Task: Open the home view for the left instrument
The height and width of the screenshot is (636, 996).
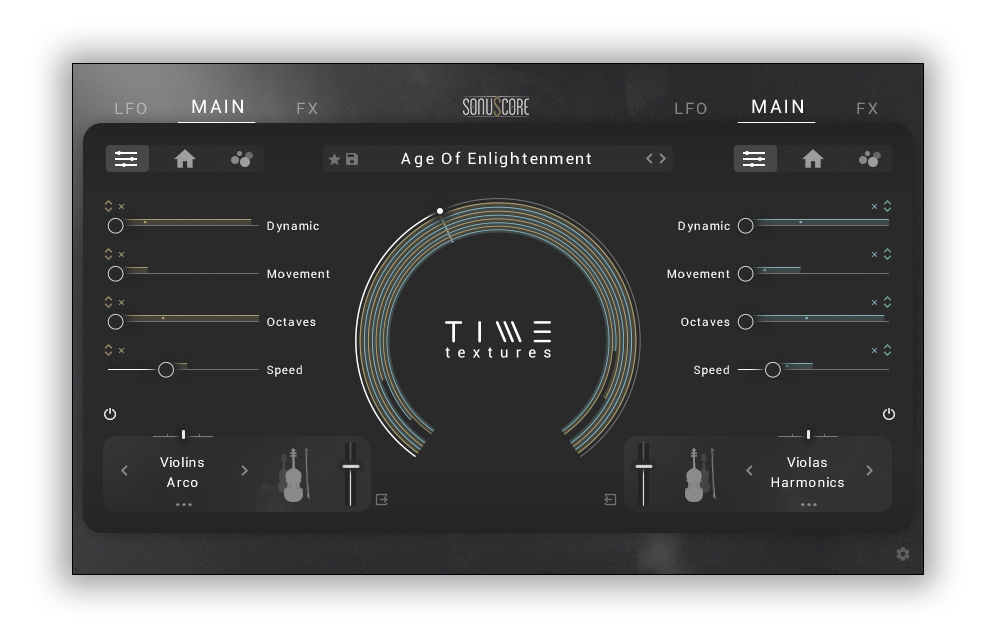Action: pos(184,158)
